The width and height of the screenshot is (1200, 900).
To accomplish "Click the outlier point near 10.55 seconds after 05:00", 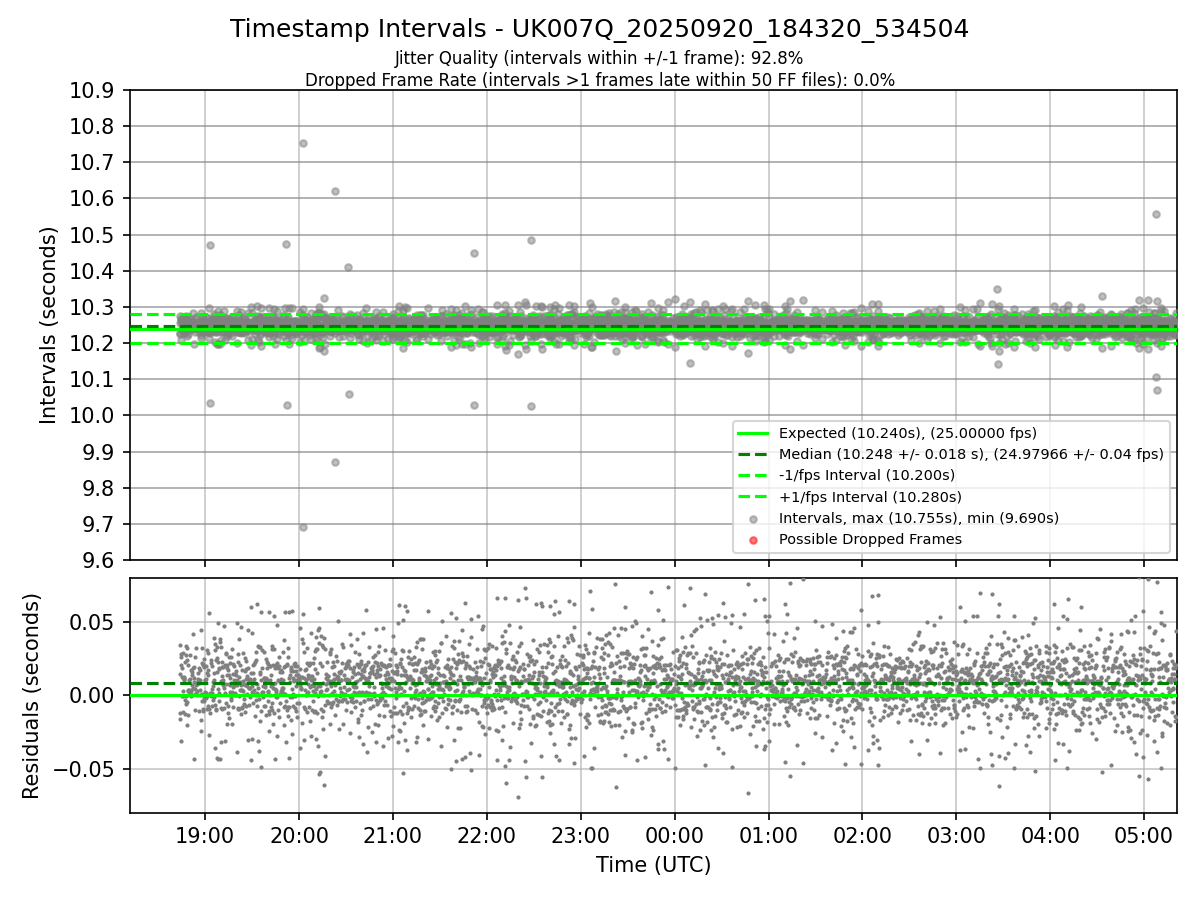I will (x=1156, y=214).
